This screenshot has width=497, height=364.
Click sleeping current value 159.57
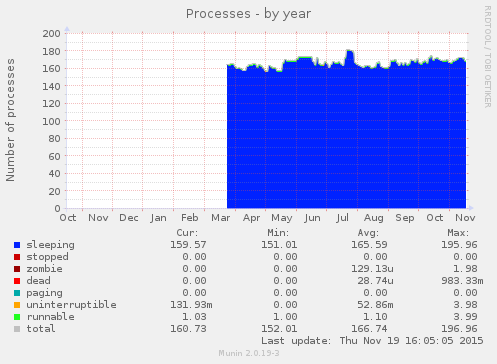tap(188, 245)
